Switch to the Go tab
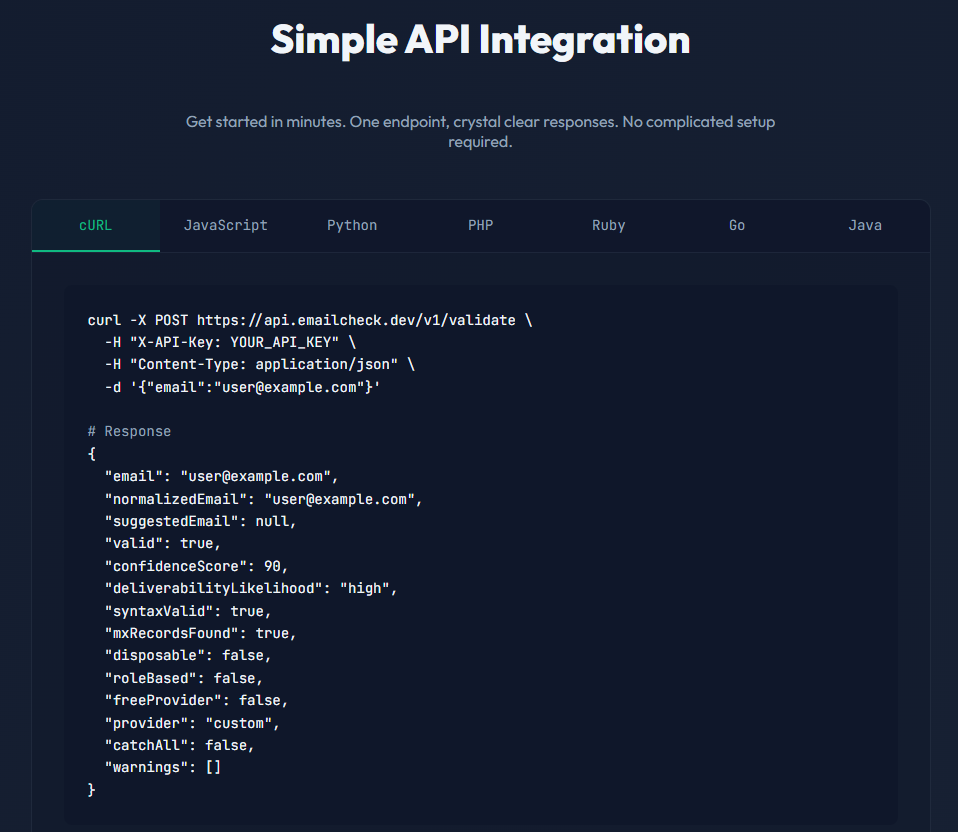 point(736,225)
